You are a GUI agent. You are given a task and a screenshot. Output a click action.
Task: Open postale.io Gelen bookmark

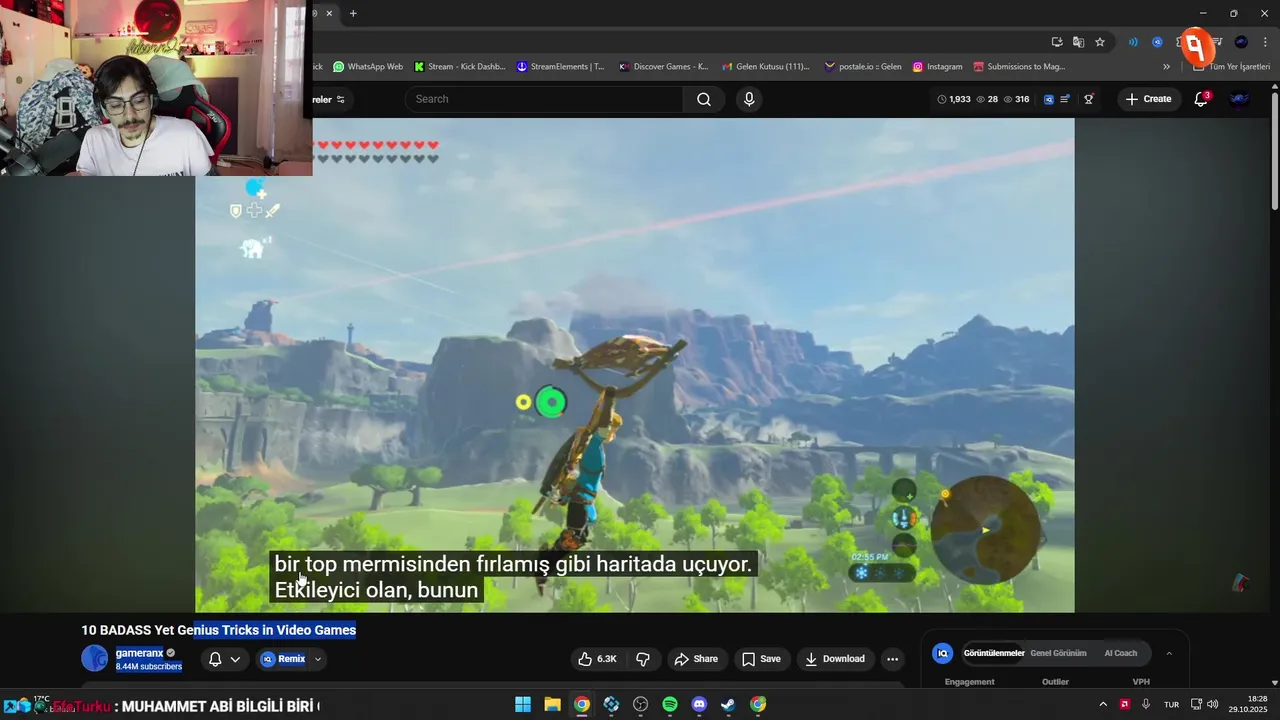click(863, 67)
